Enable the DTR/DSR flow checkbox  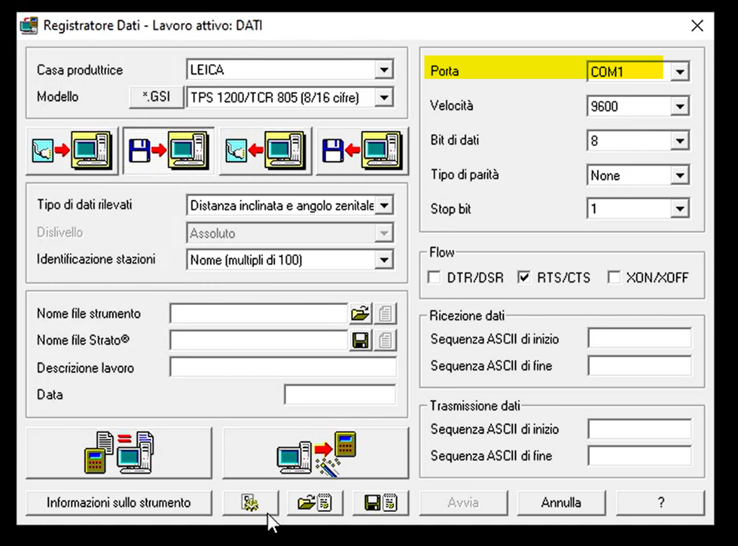coord(434,277)
